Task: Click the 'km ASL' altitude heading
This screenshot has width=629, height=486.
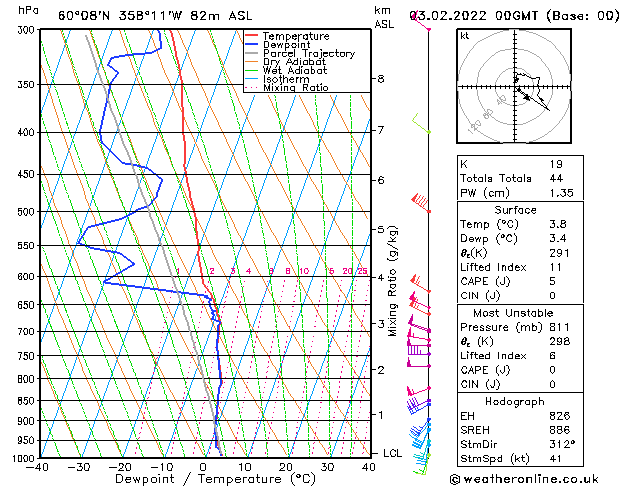Action: coord(384,17)
